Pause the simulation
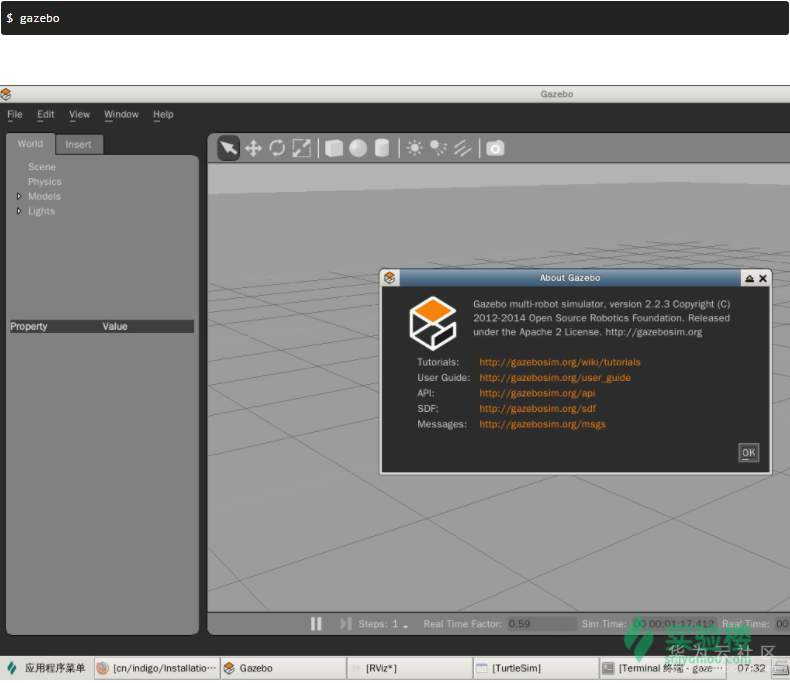The height and width of the screenshot is (683, 790). coord(316,624)
